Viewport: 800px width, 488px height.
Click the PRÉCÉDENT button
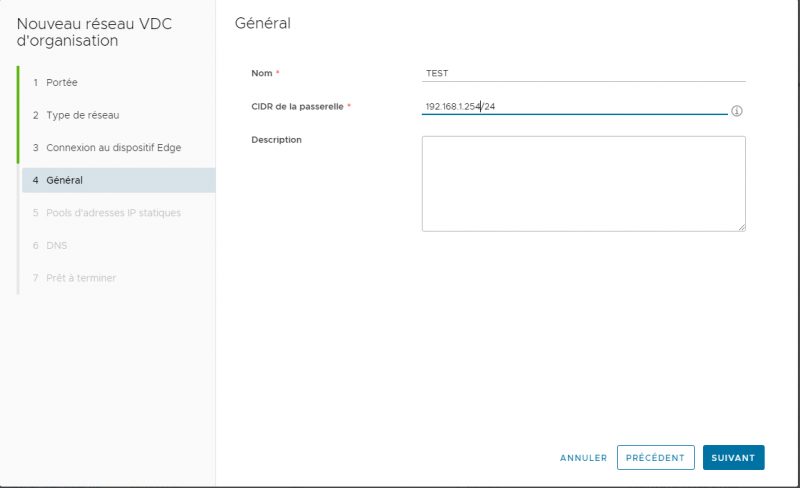pos(655,457)
